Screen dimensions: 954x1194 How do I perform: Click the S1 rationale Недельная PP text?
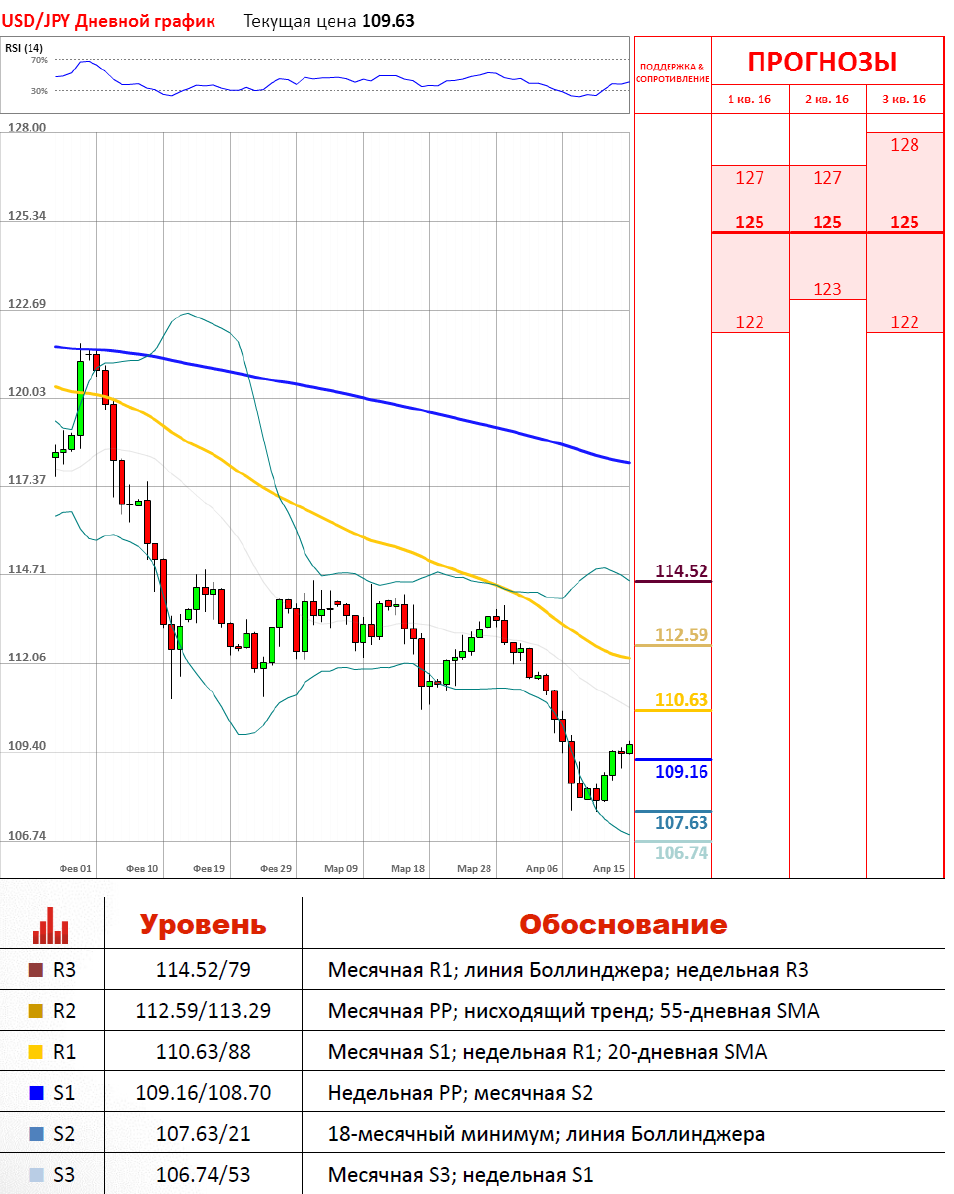(x=460, y=1093)
